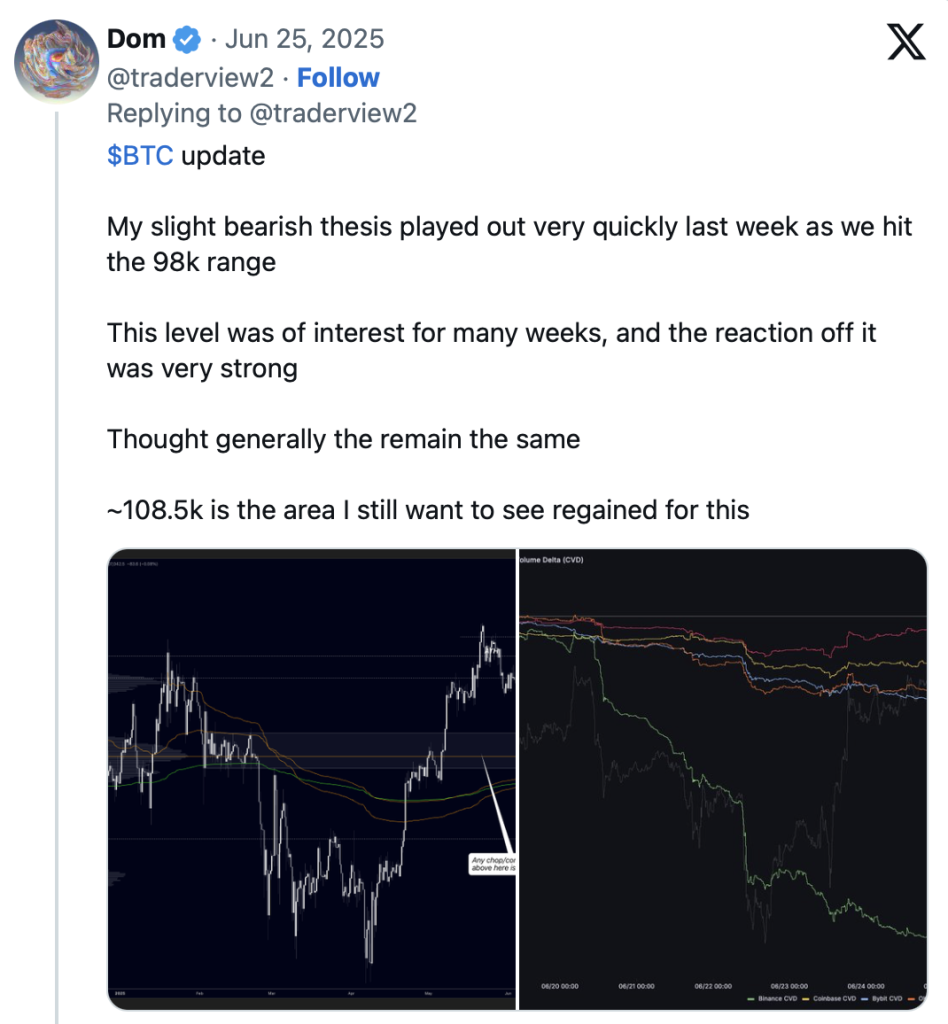The width and height of the screenshot is (948, 1024).
Task: Open the X logo link
Action: click(x=906, y=42)
